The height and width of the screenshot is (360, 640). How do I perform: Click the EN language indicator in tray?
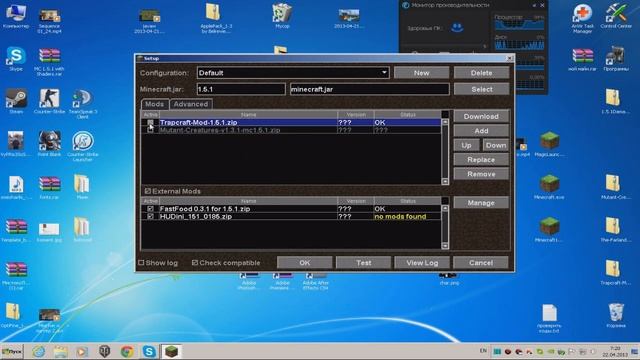(x=483, y=351)
